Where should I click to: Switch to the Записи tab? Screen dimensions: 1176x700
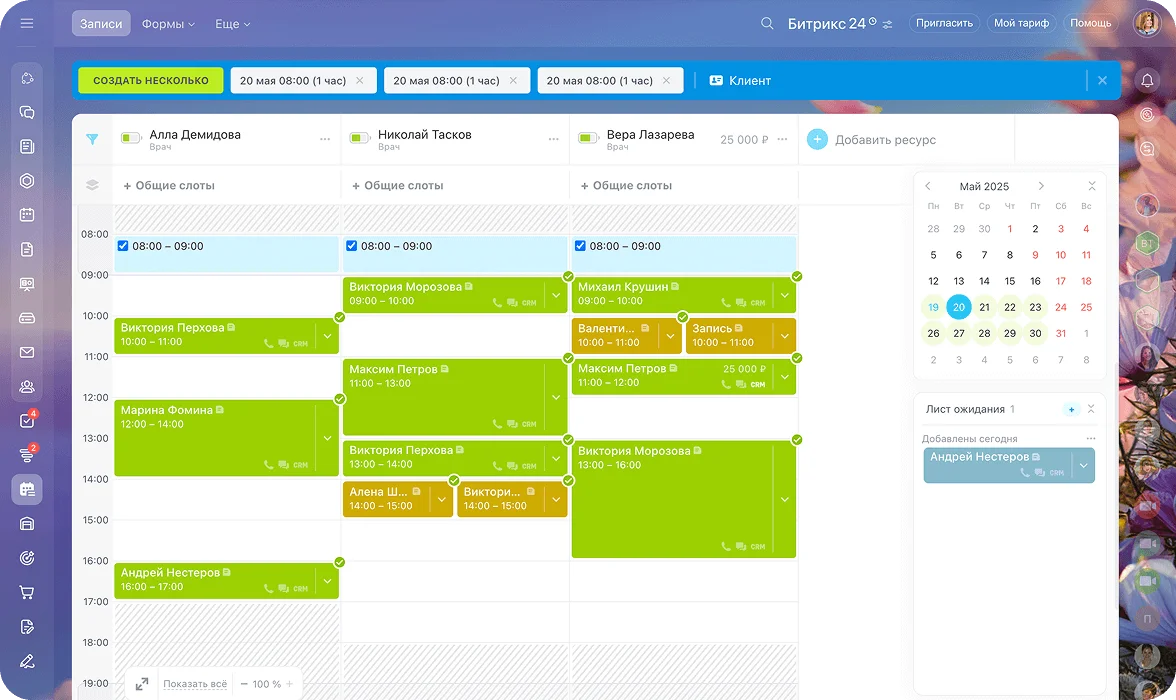point(101,23)
